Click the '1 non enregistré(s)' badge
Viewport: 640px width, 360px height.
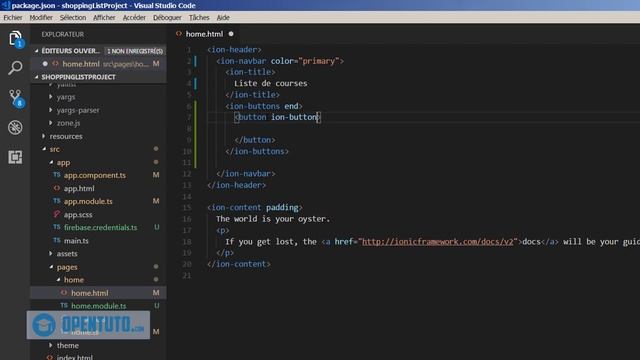[135, 51]
